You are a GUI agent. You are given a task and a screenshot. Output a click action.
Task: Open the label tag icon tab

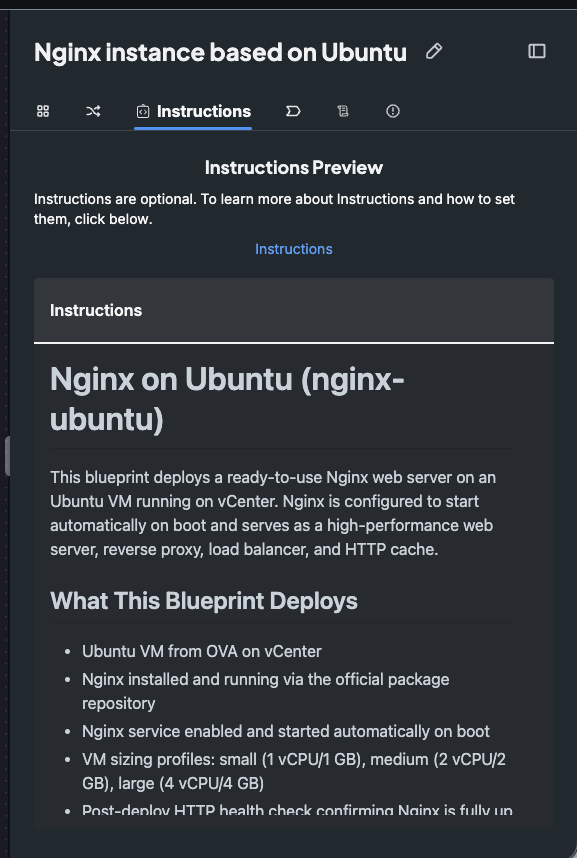[293, 111]
